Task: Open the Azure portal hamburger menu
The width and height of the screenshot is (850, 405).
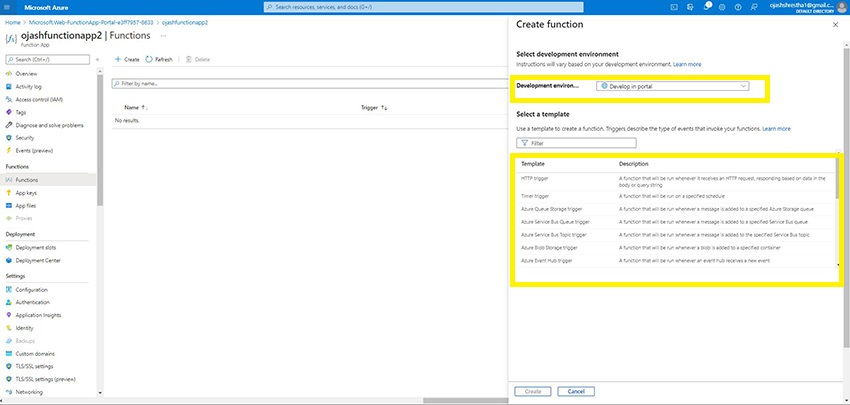Action: (x=8, y=8)
